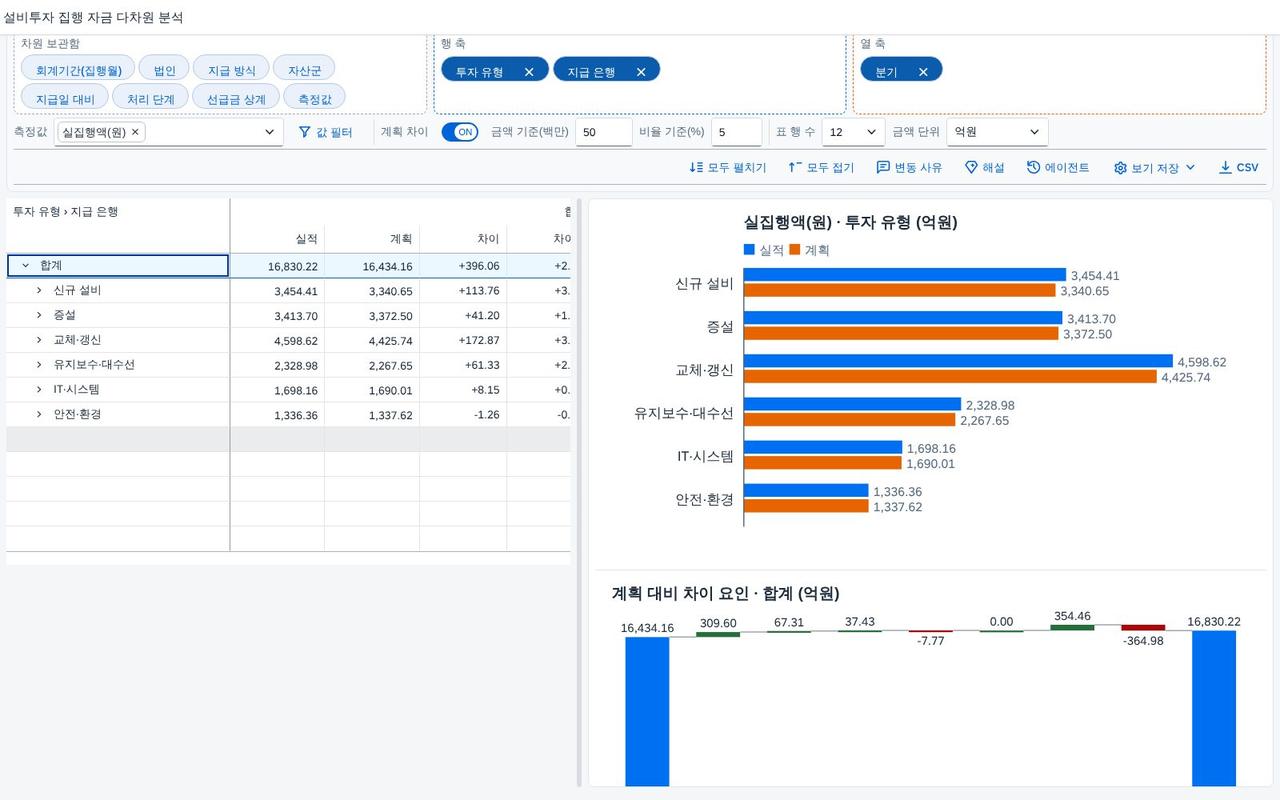Click the 비율 기준(%) input field
Image resolution: width=1280 pixels, height=800 pixels.
point(738,132)
